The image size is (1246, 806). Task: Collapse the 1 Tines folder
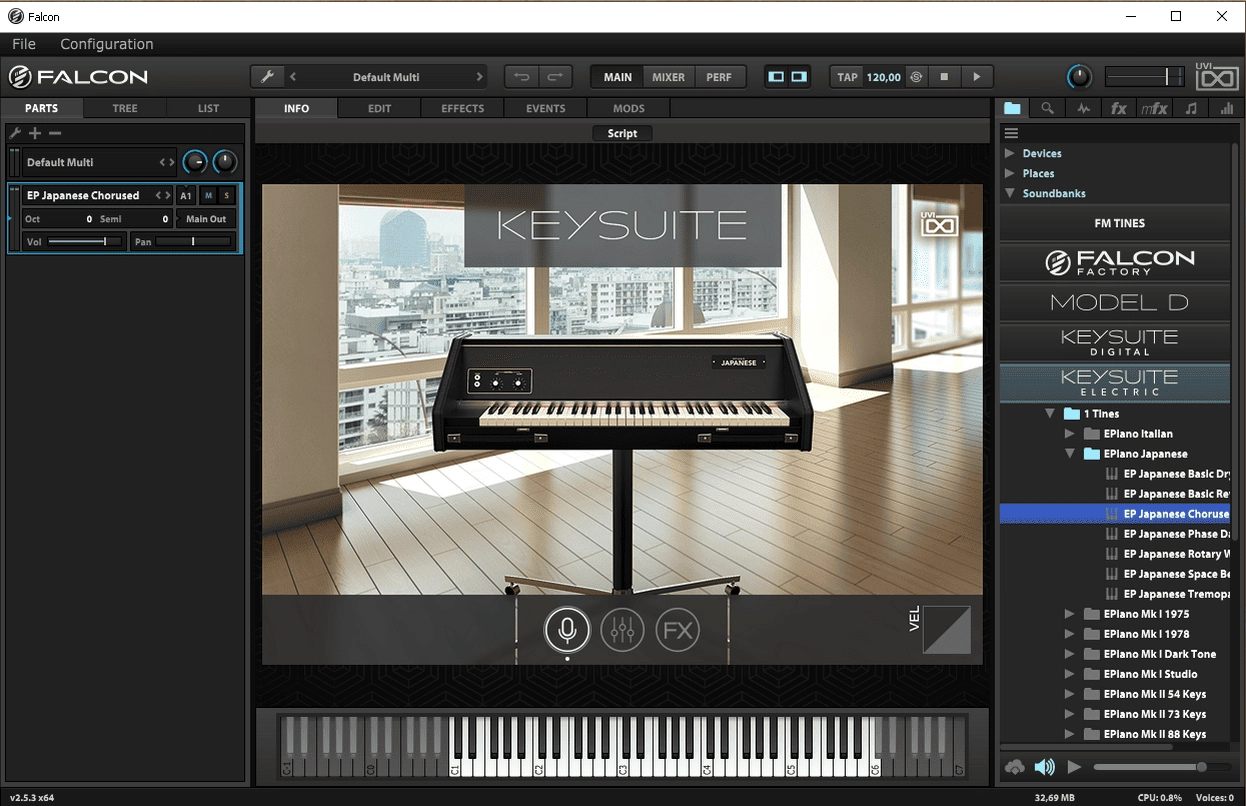(x=1050, y=413)
